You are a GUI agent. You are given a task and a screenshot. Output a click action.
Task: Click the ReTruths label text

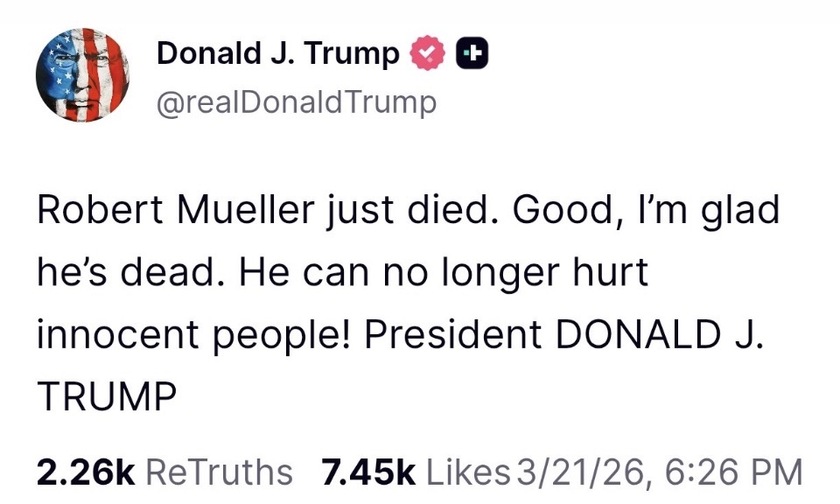[219, 469]
